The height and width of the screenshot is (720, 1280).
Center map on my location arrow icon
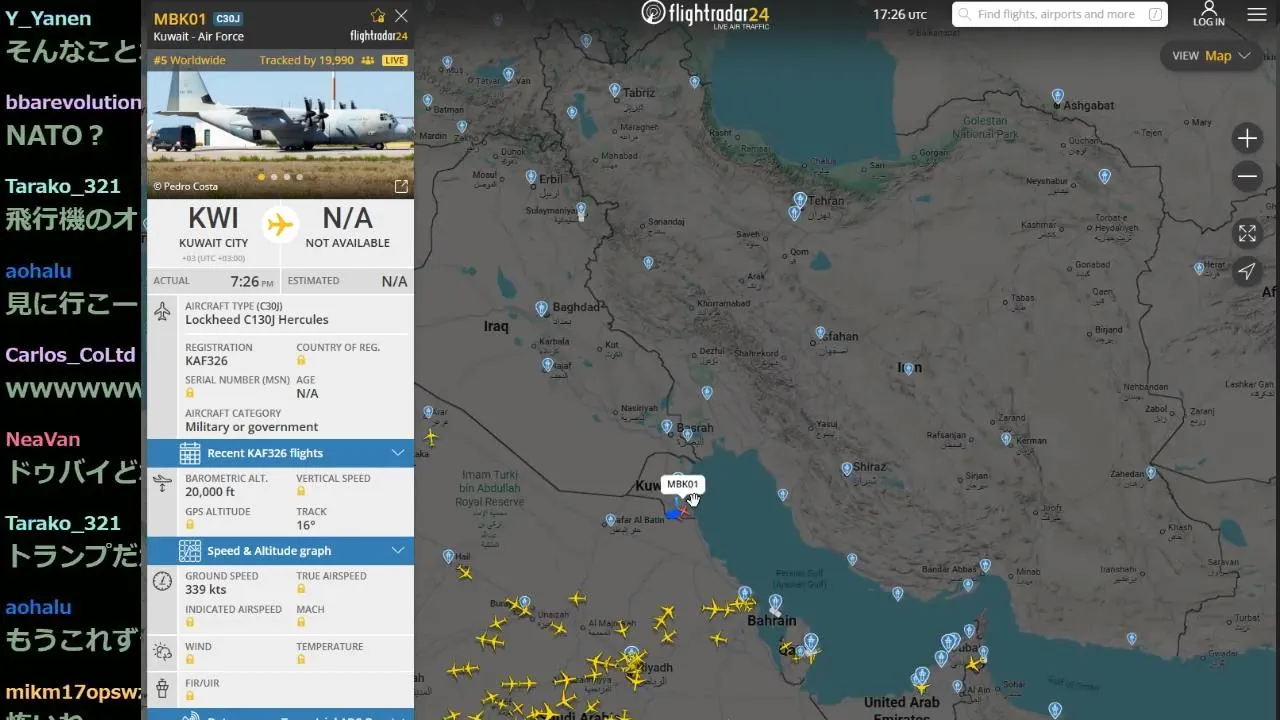[x=1247, y=271]
